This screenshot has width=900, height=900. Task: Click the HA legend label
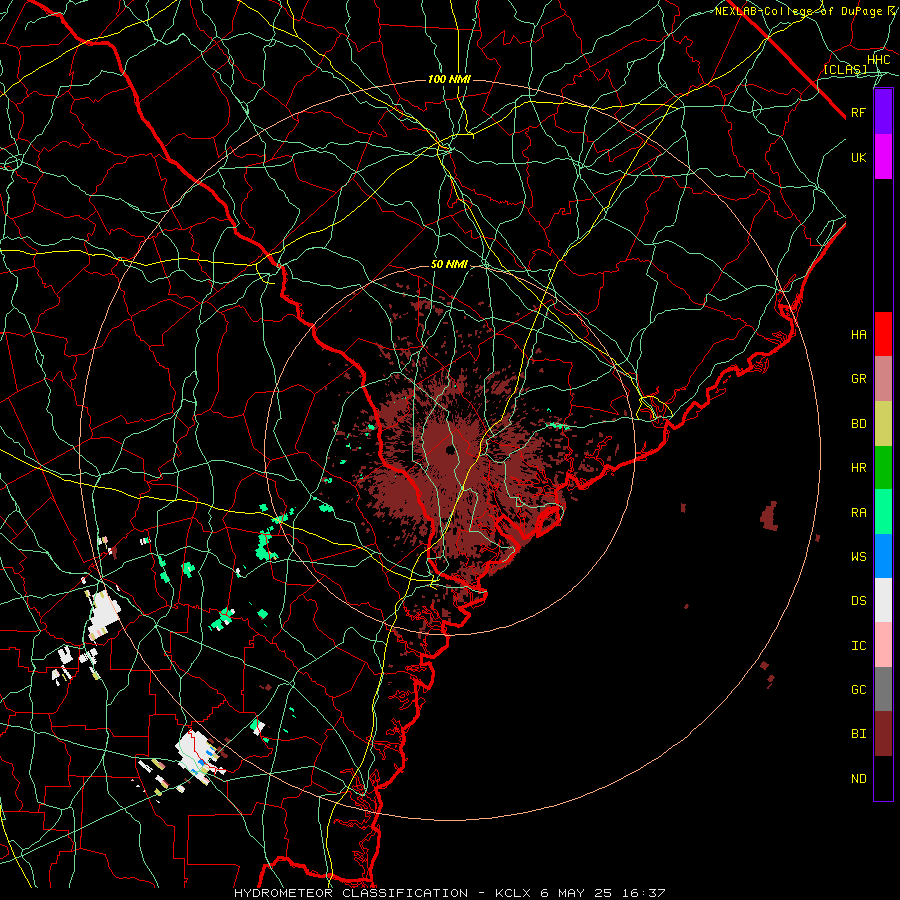(859, 334)
